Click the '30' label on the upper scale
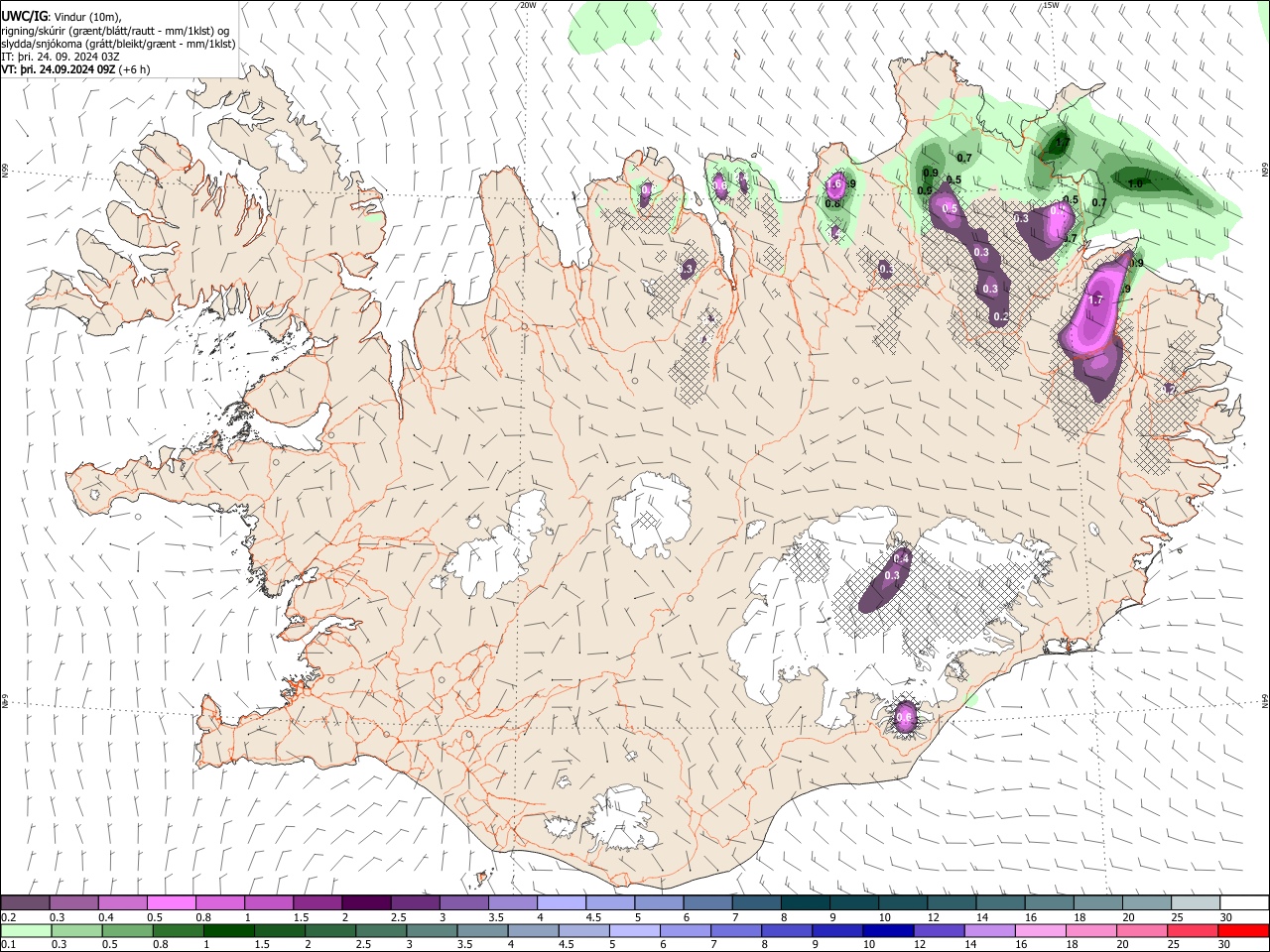 [x=1225, y=917]
